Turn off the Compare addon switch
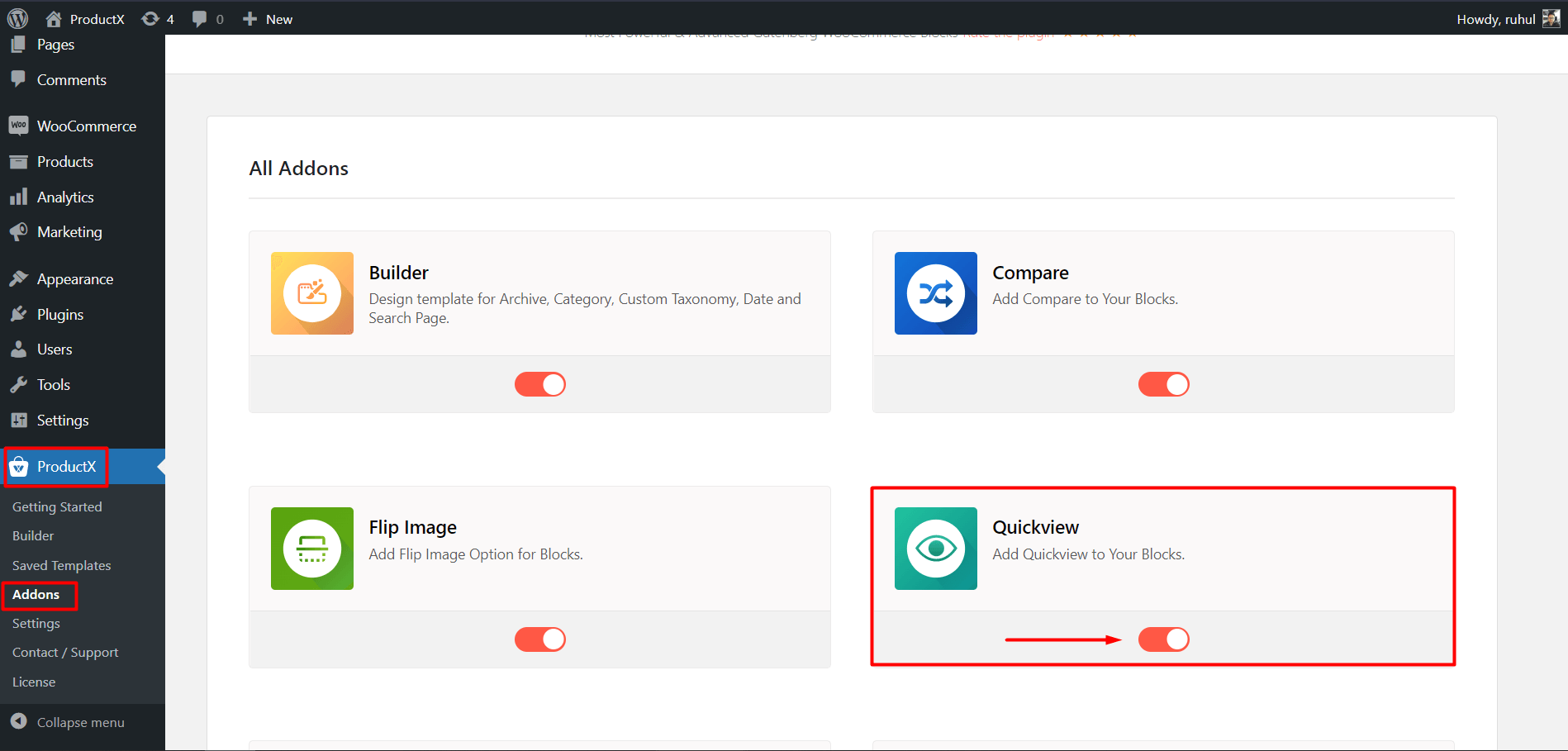 coord(1163,384)
